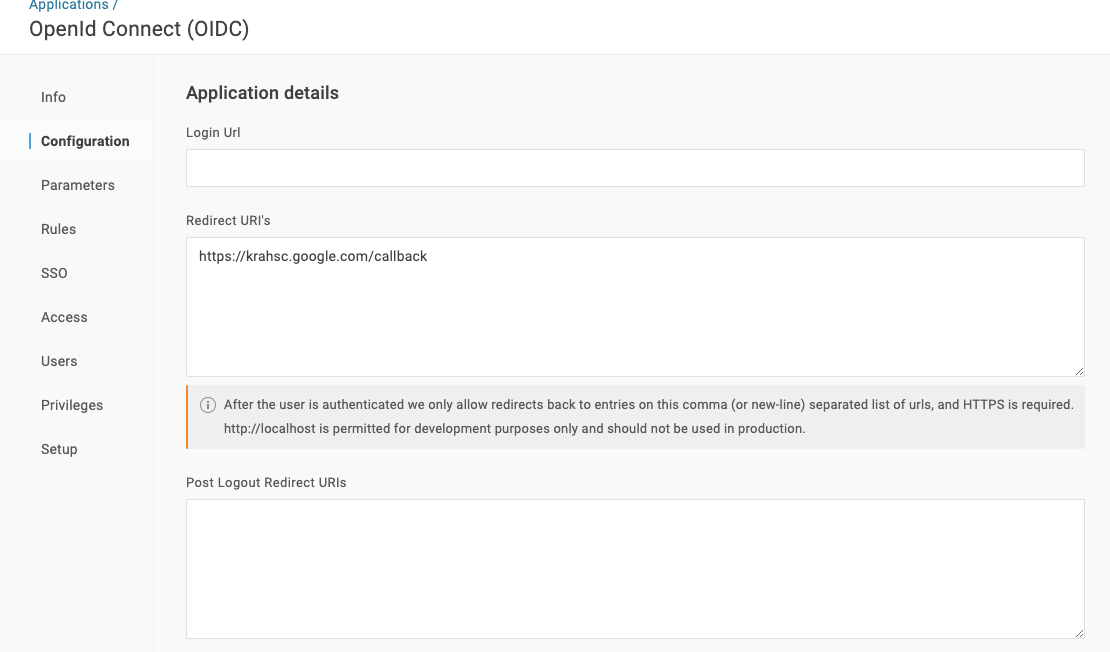Click the Post Logout textarea resize handle
The height and width of the screenshot is (652, 1110).
(1079, 633)
